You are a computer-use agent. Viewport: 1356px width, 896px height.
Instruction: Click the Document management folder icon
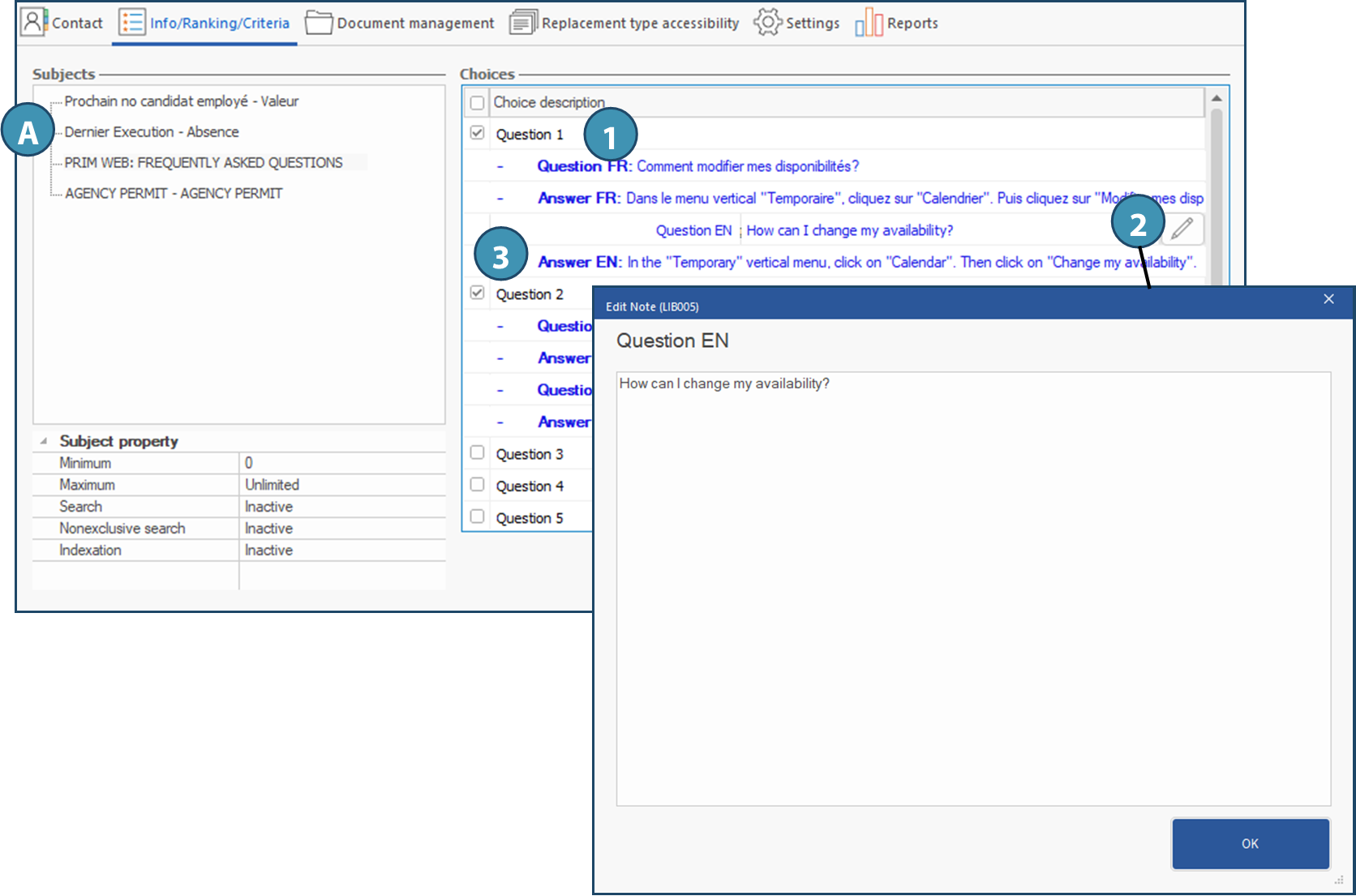tap(319, 23)
